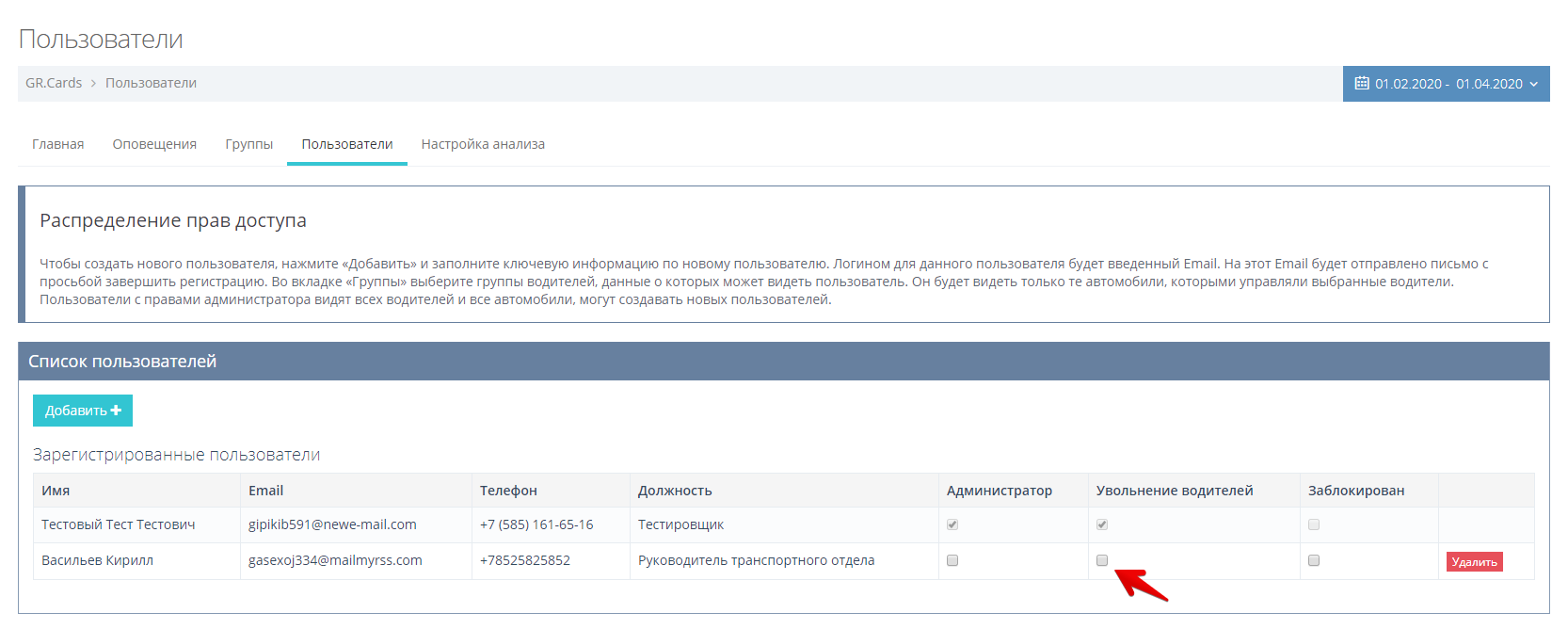Go to Настройка анализа tab

483,144
